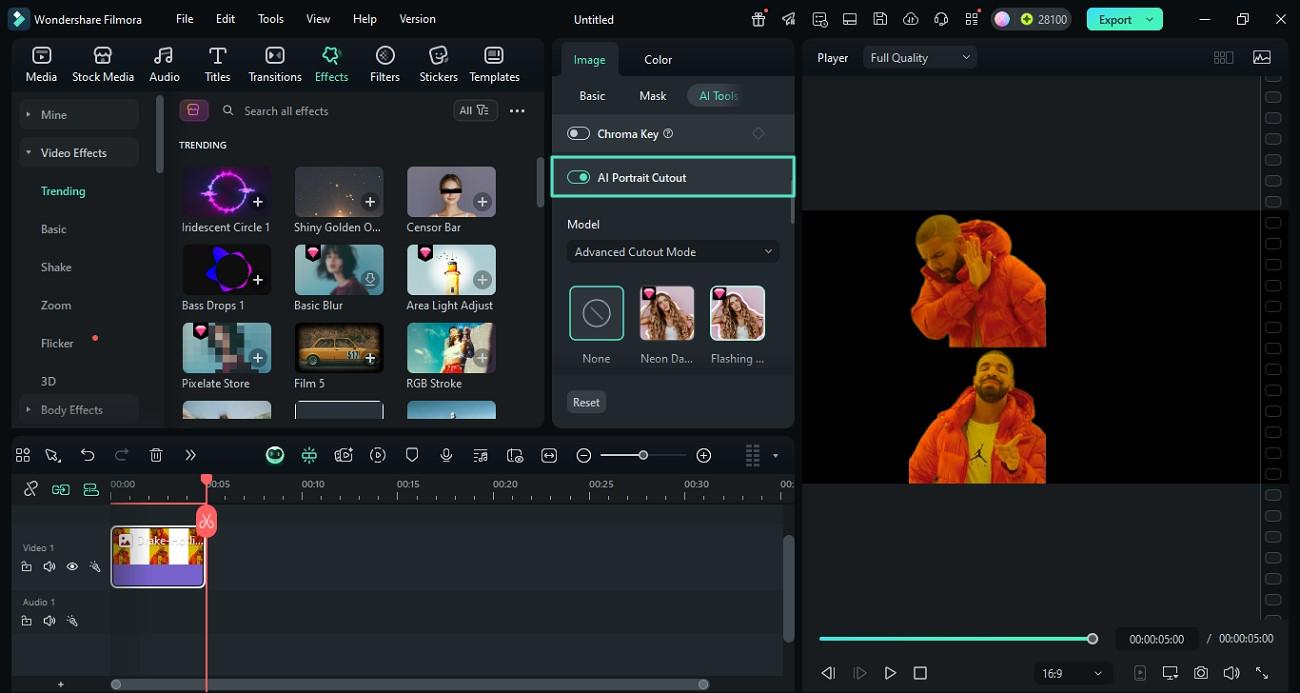Add the Censor Bar effect

click(x=482, y=202)
